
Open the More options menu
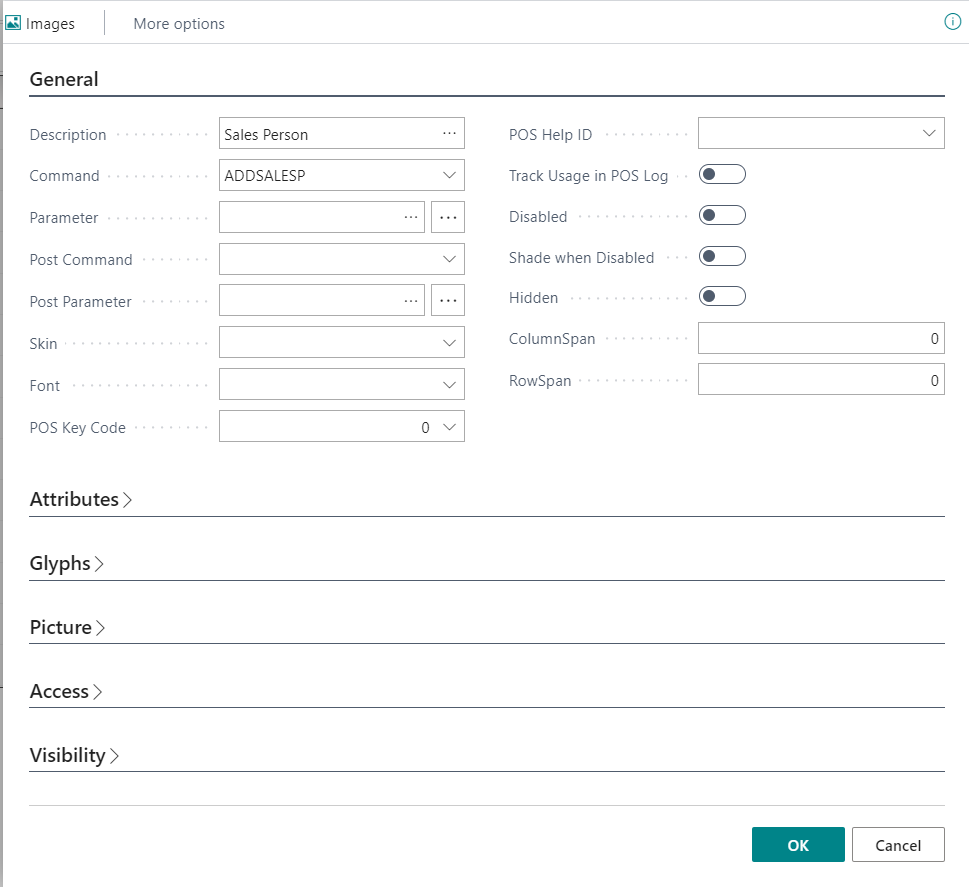[179, 23]
